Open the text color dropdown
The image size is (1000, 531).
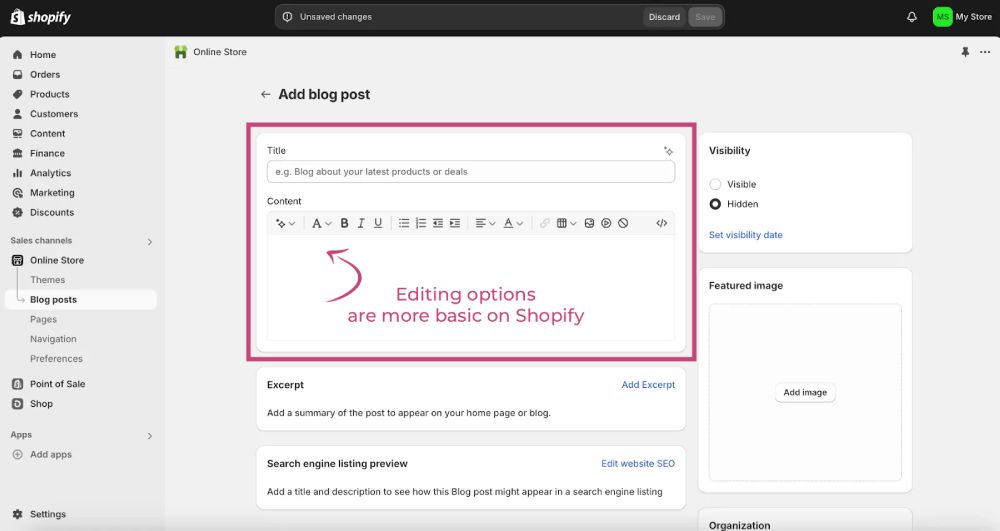pyautogui.click(x=513, y=224)
